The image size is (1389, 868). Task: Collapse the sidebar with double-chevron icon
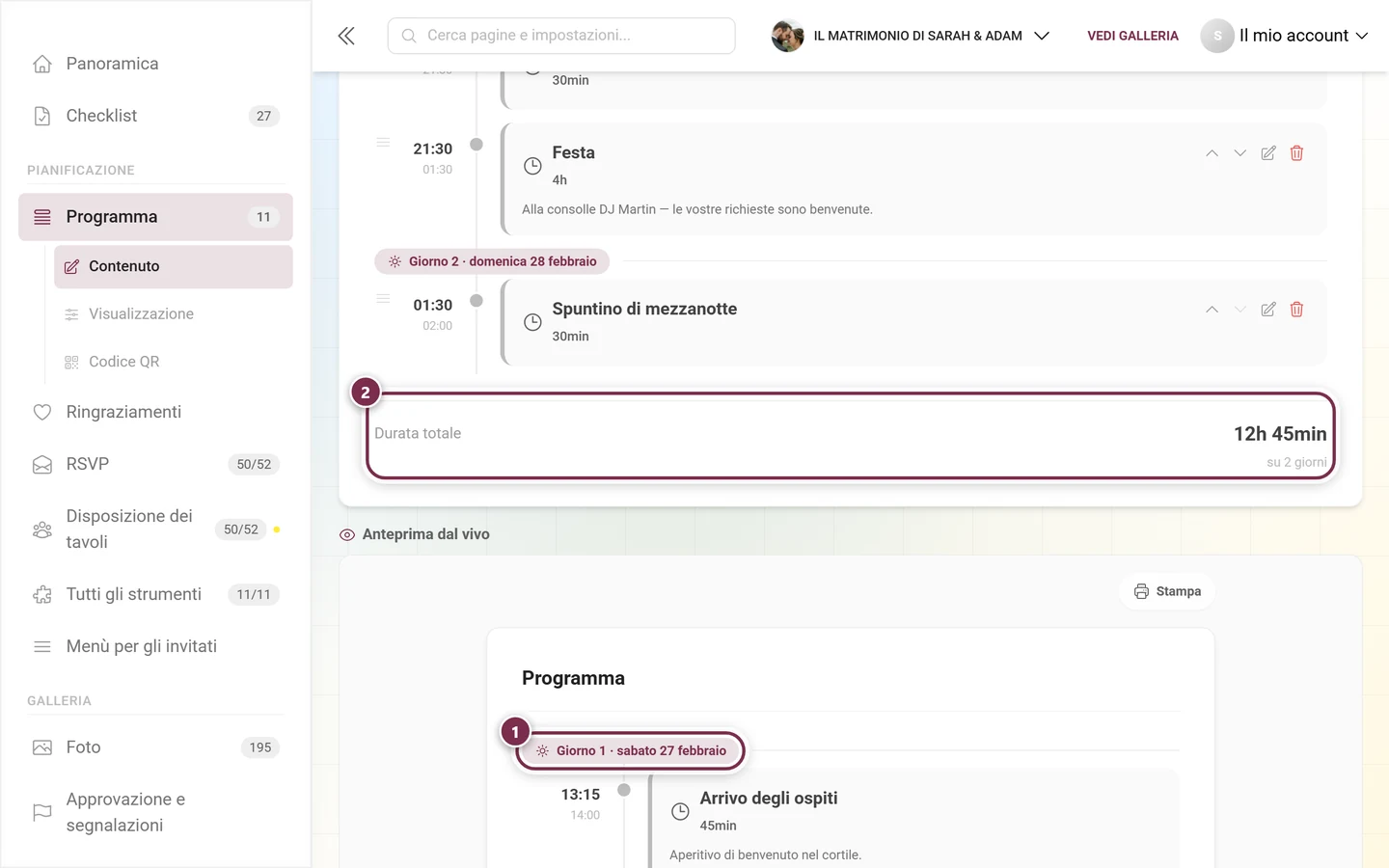pyautogui.click(x=346, y=36)
